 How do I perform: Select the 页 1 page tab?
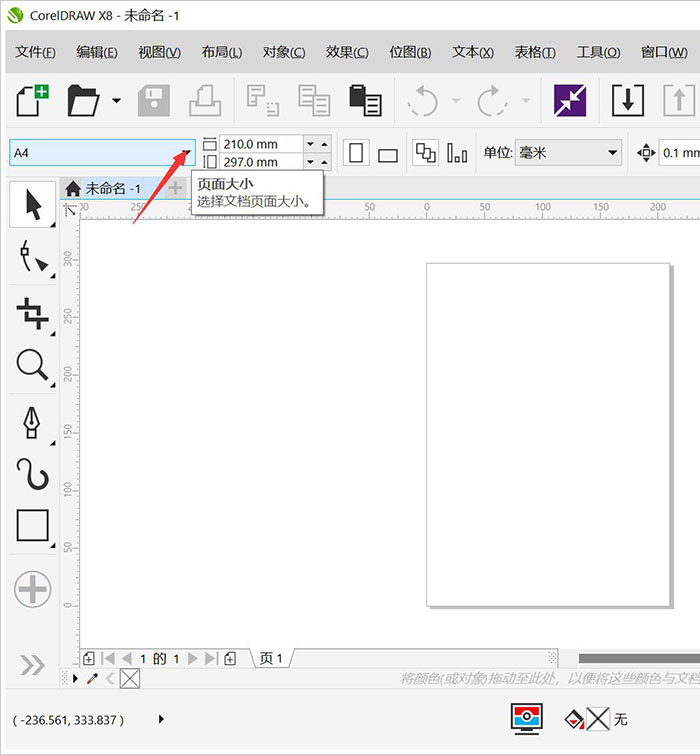271,658
